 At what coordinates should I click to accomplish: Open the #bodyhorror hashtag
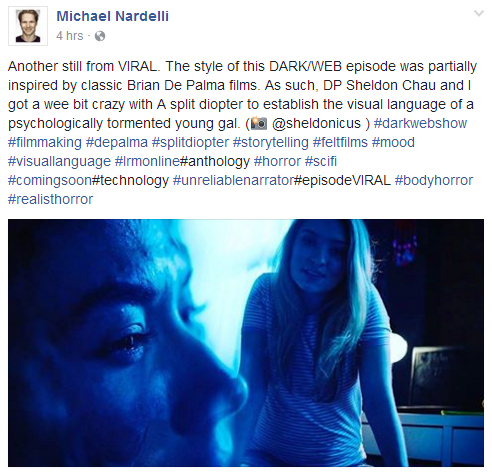pyautogui.click(x=434, y=180)
